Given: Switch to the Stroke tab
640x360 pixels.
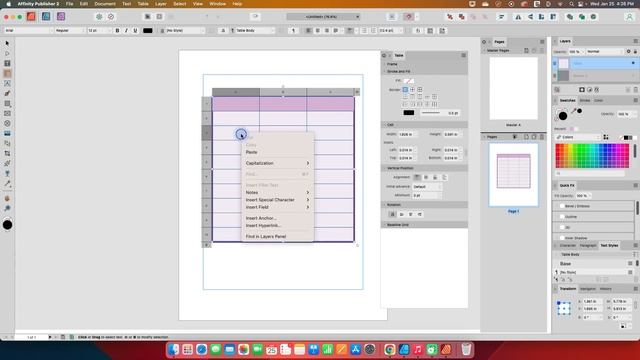Looking at the screenshot, I should point(584,100).
